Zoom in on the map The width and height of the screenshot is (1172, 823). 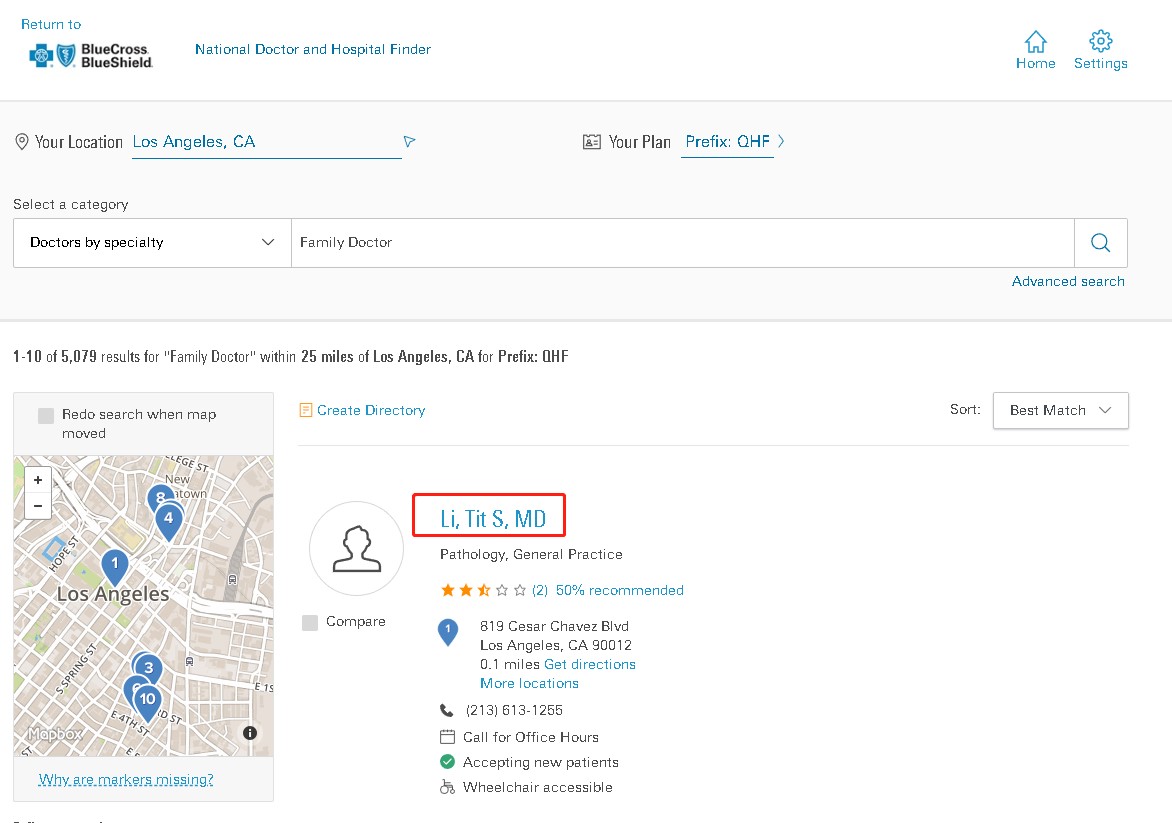(x=38, y=480)
